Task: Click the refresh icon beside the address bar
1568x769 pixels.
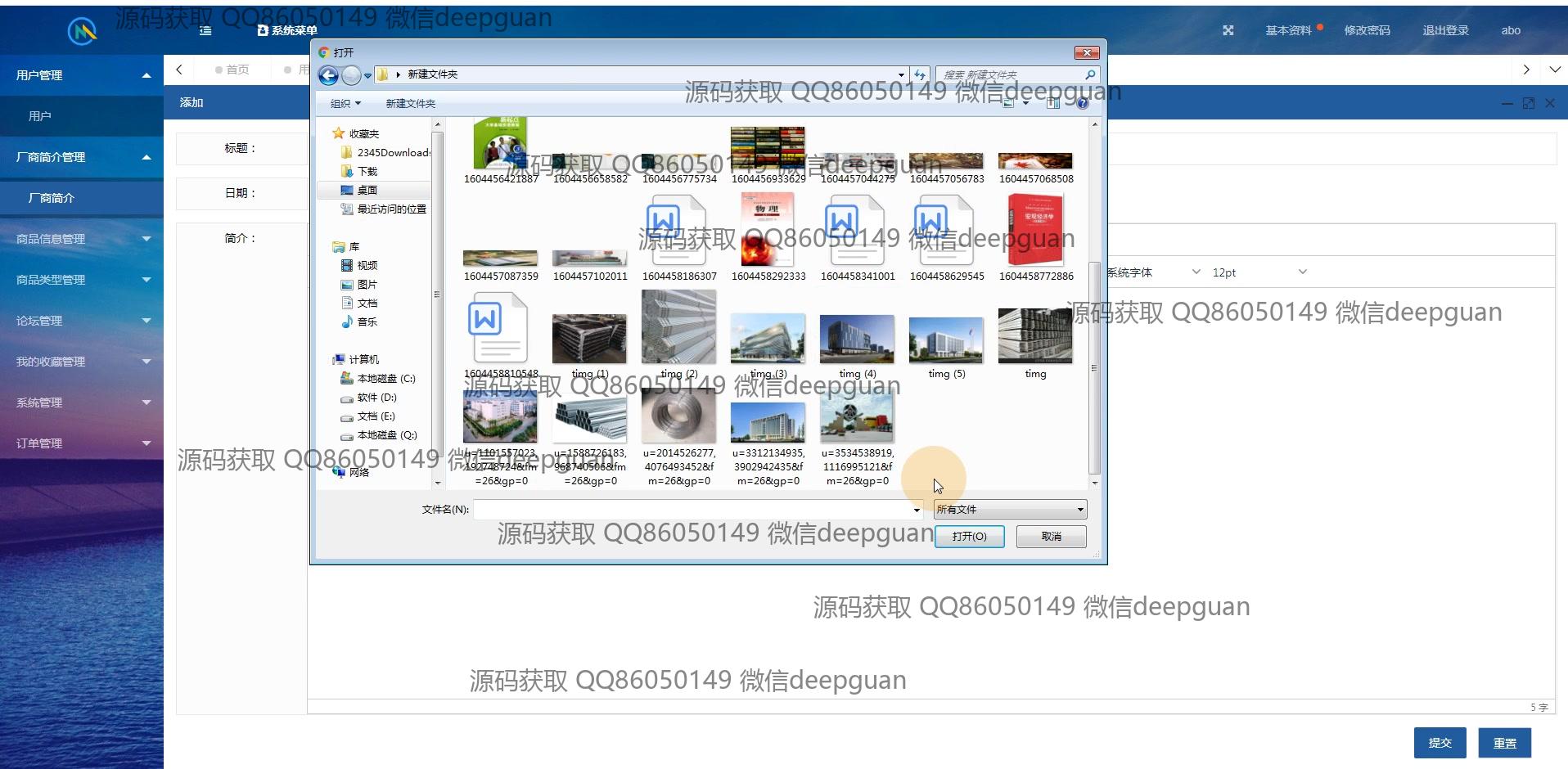Action: (x=920, y=74)
